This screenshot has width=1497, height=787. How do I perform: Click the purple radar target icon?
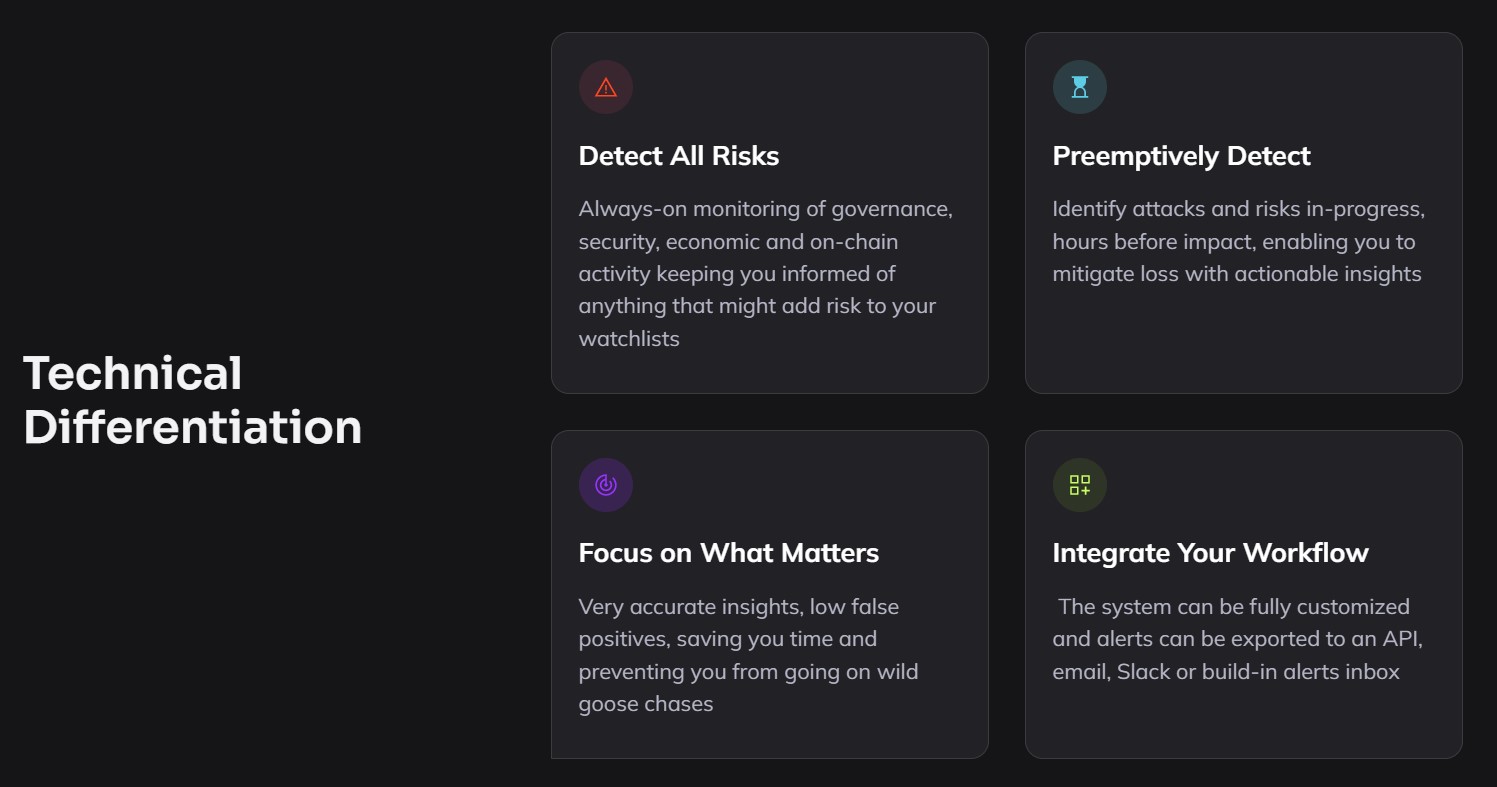(x=605, y=485)
